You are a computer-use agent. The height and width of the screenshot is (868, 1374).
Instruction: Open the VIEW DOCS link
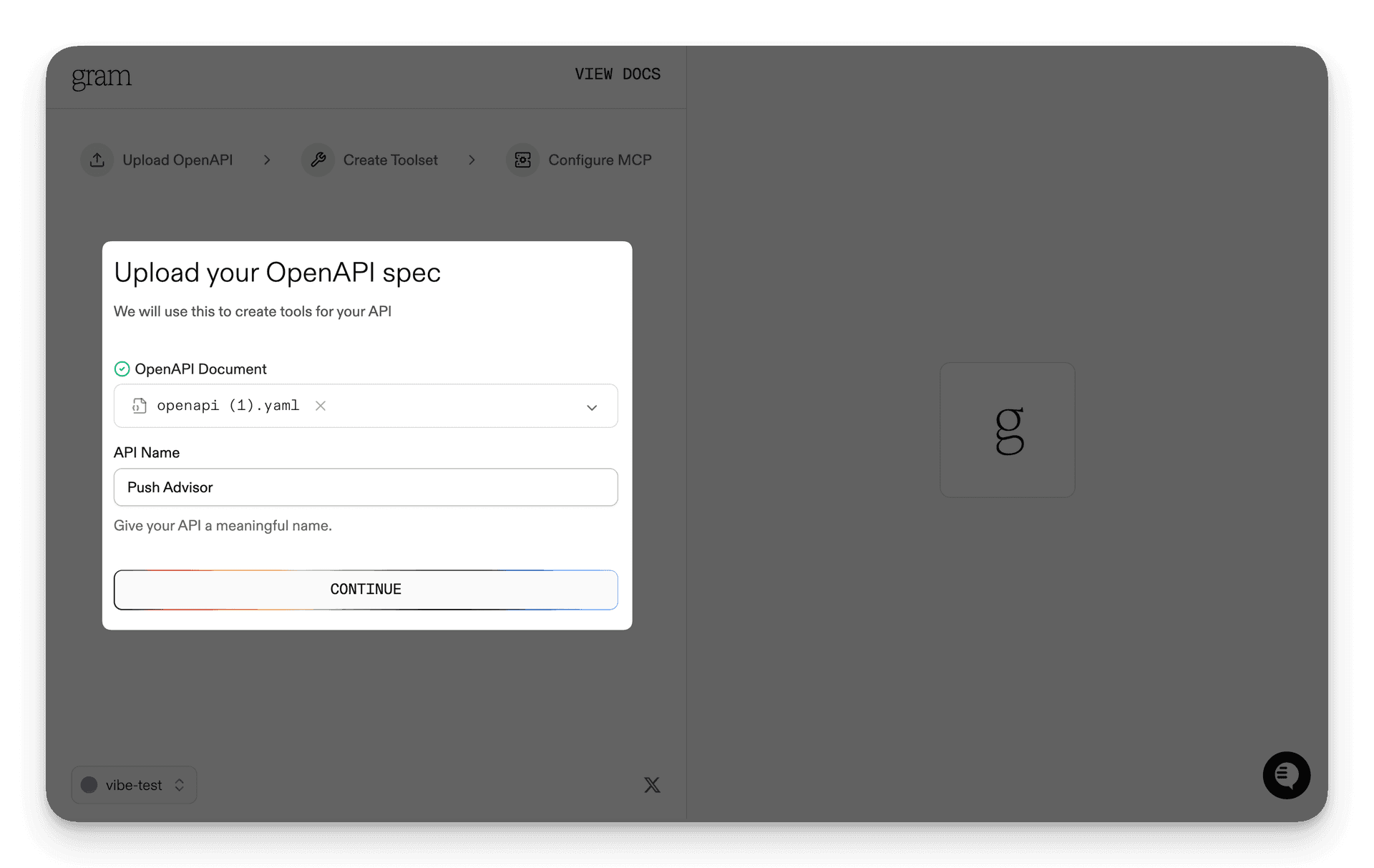coord(617,74)
